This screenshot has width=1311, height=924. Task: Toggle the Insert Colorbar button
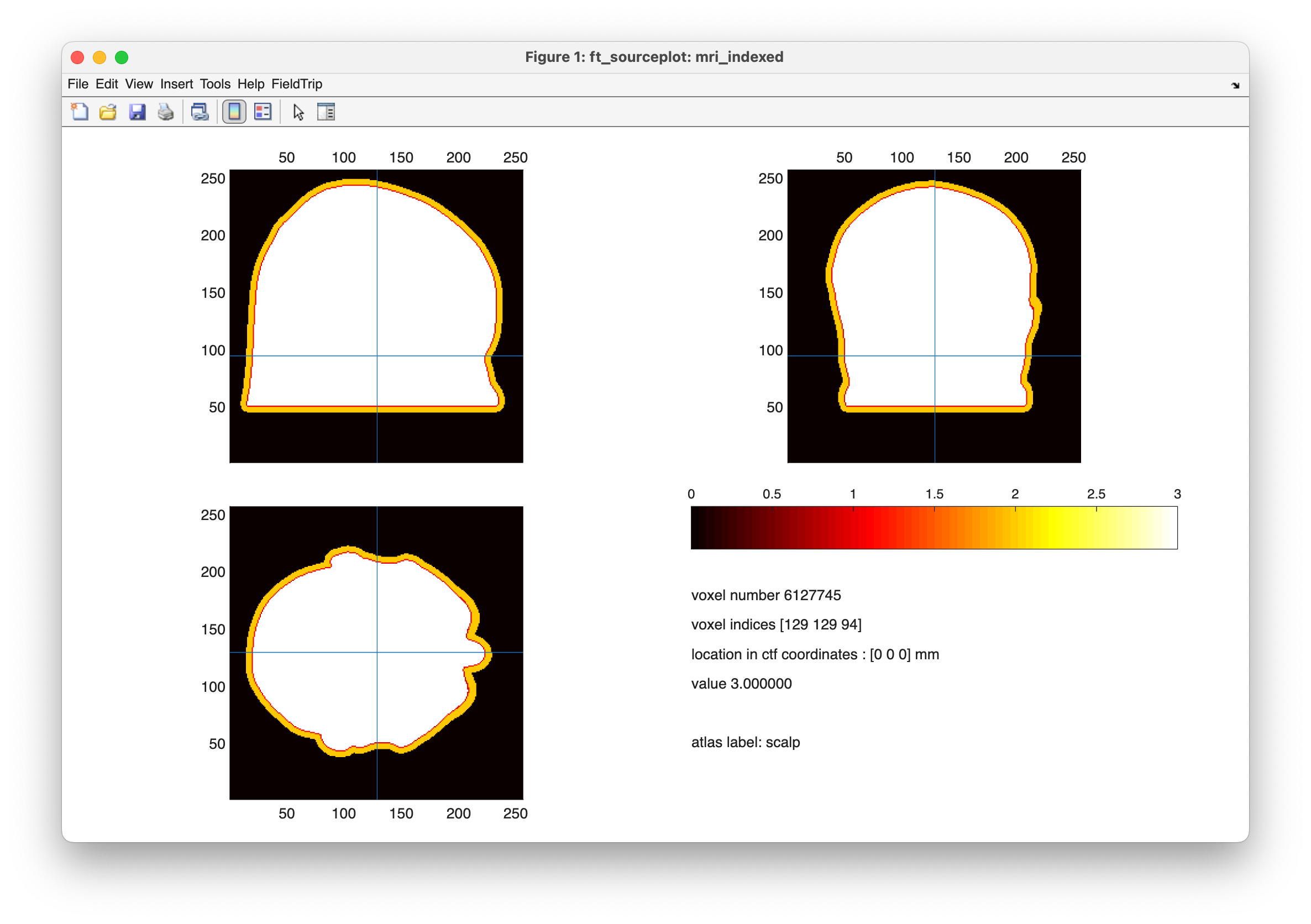point(234,112)
